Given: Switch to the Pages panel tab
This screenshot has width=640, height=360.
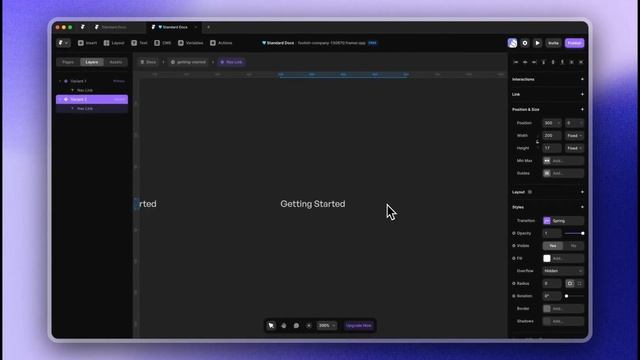Looking at the screenshot, I should (68, 62).
